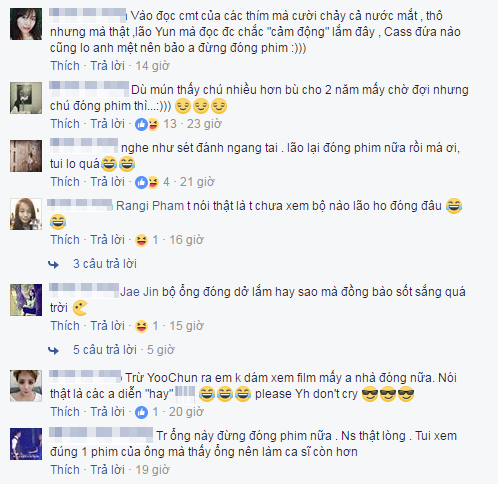Screen dimensions: 498x484
Task: Expand '5 câu trả lời' replies thread
Action: [105, 350]
